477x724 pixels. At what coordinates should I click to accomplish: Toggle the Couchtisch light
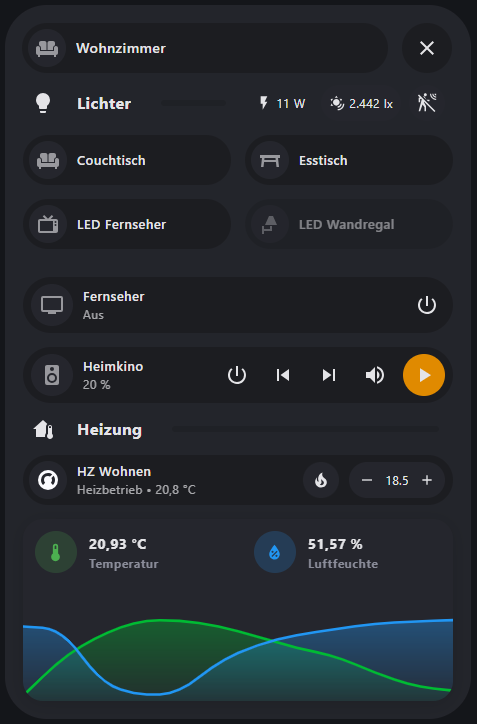click(x=127, y=160)
